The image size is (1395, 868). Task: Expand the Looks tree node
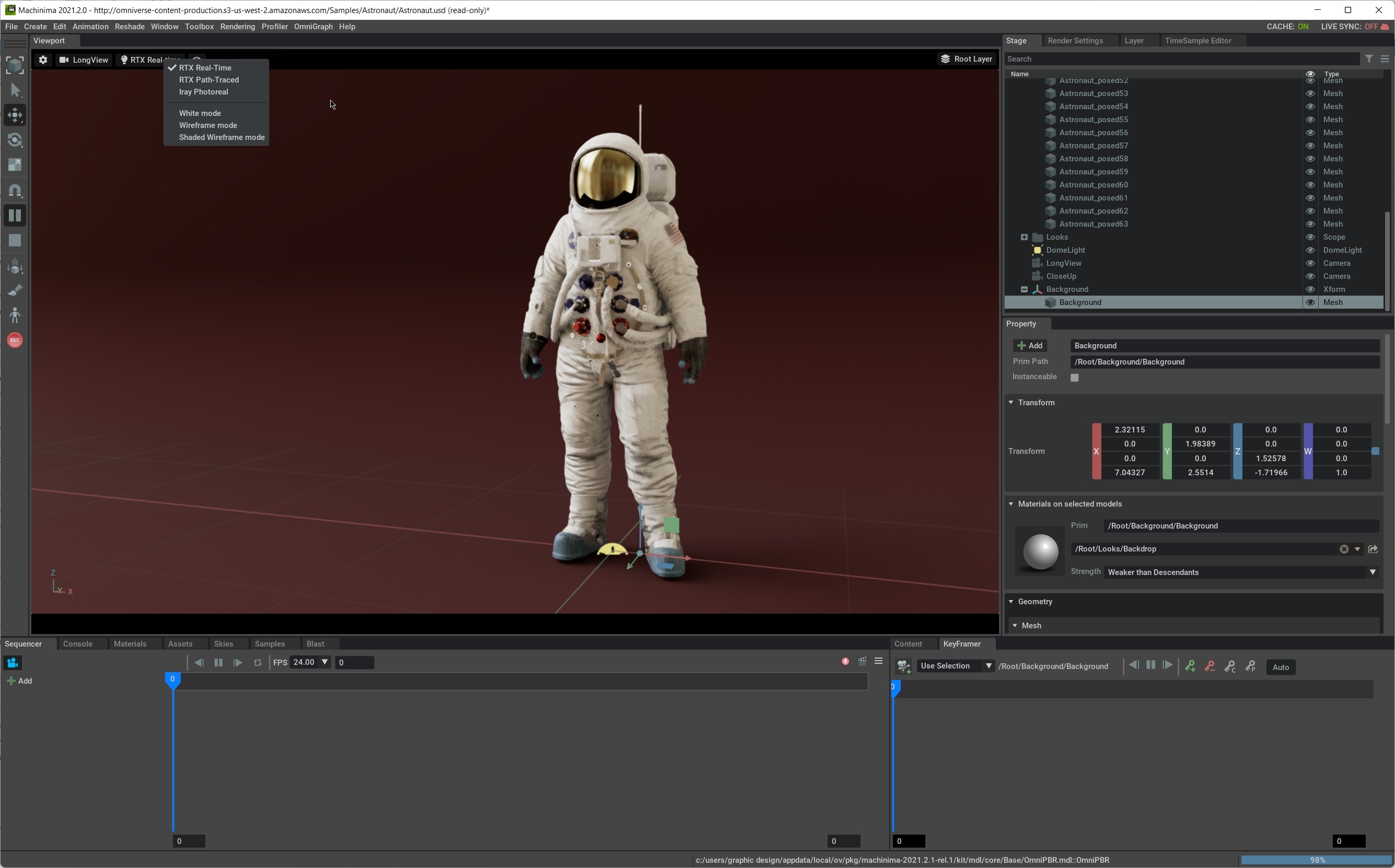1024,237
